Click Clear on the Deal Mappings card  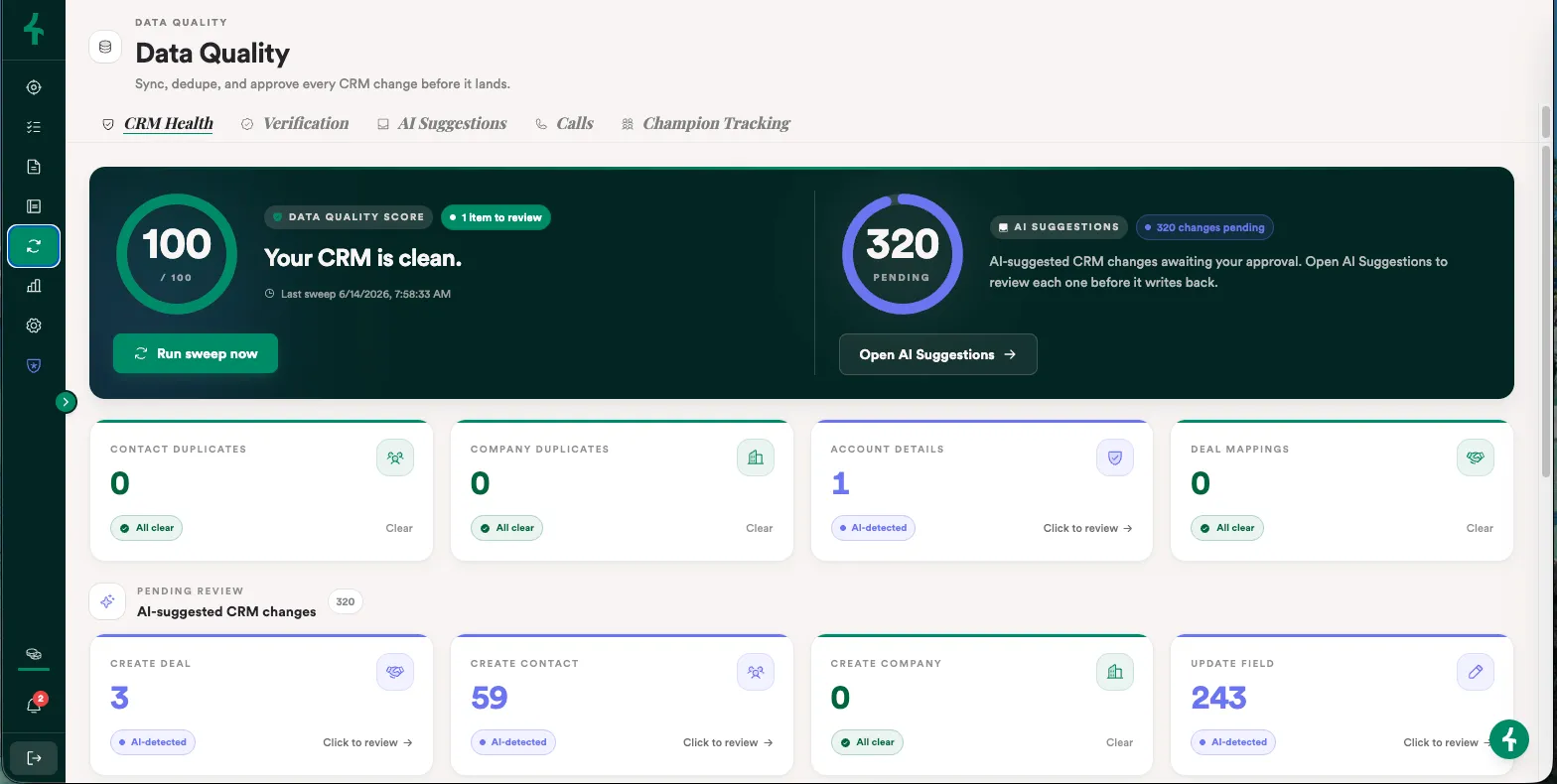[1480, 528]
